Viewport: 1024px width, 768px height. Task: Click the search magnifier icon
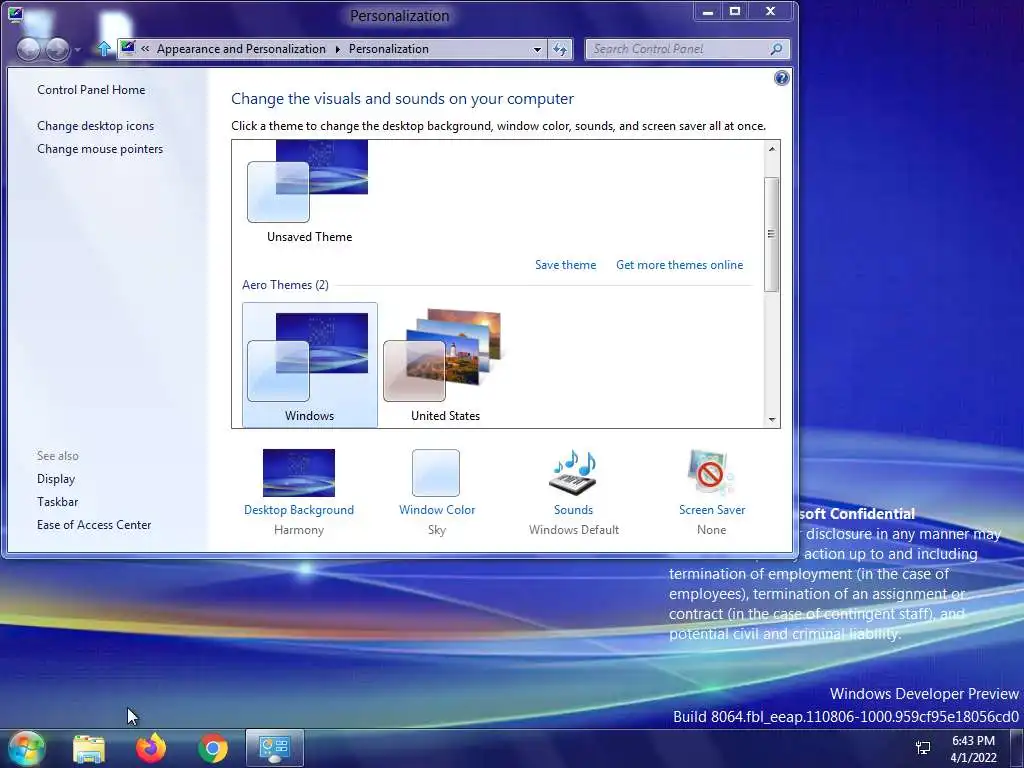[776, 49]
